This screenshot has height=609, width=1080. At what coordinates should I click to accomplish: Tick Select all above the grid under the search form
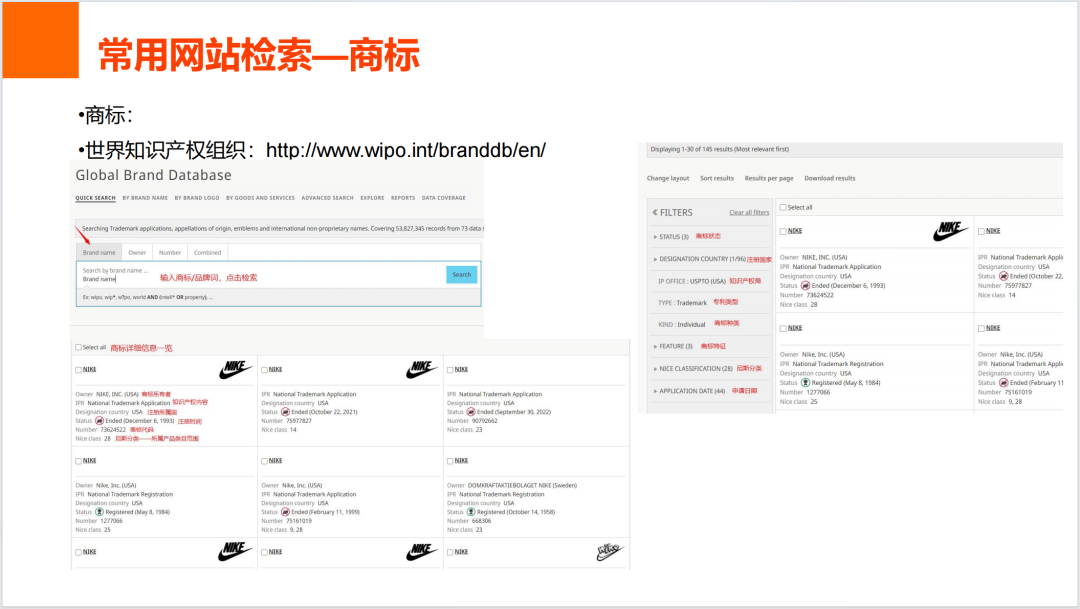pos(79,347)
